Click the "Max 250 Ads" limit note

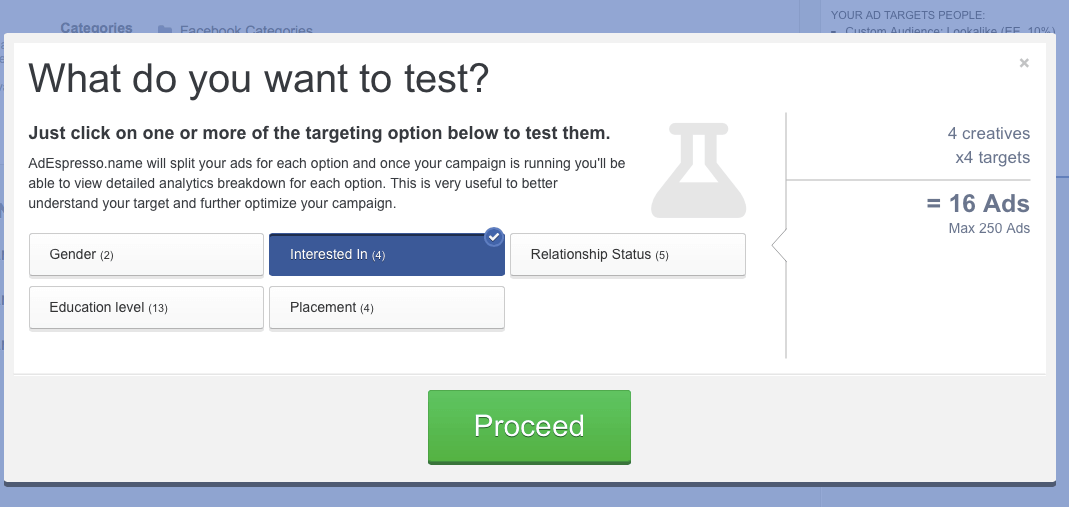coord(989,228)
